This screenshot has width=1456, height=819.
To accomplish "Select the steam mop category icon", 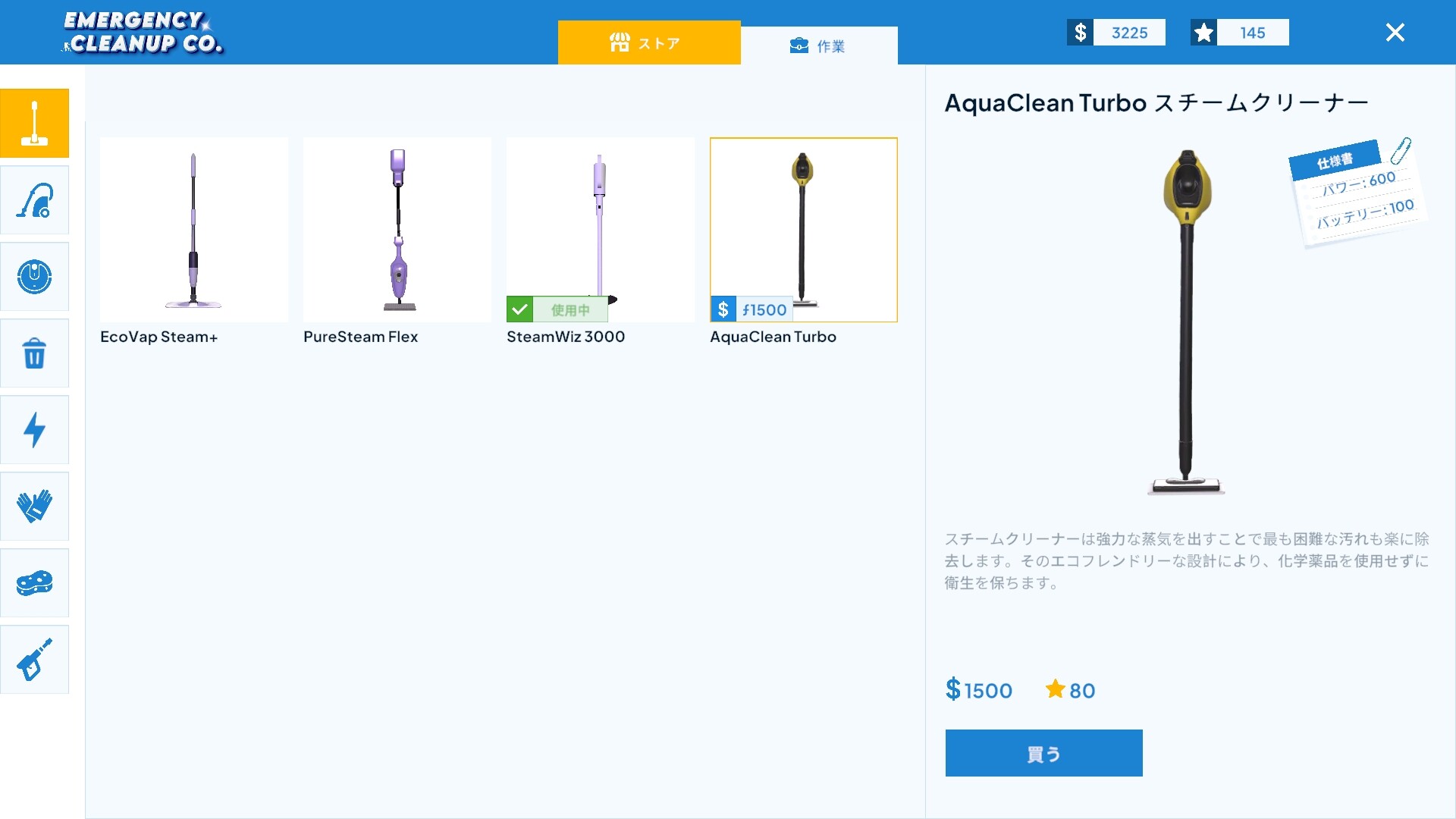I will click(x=34, y=124).
